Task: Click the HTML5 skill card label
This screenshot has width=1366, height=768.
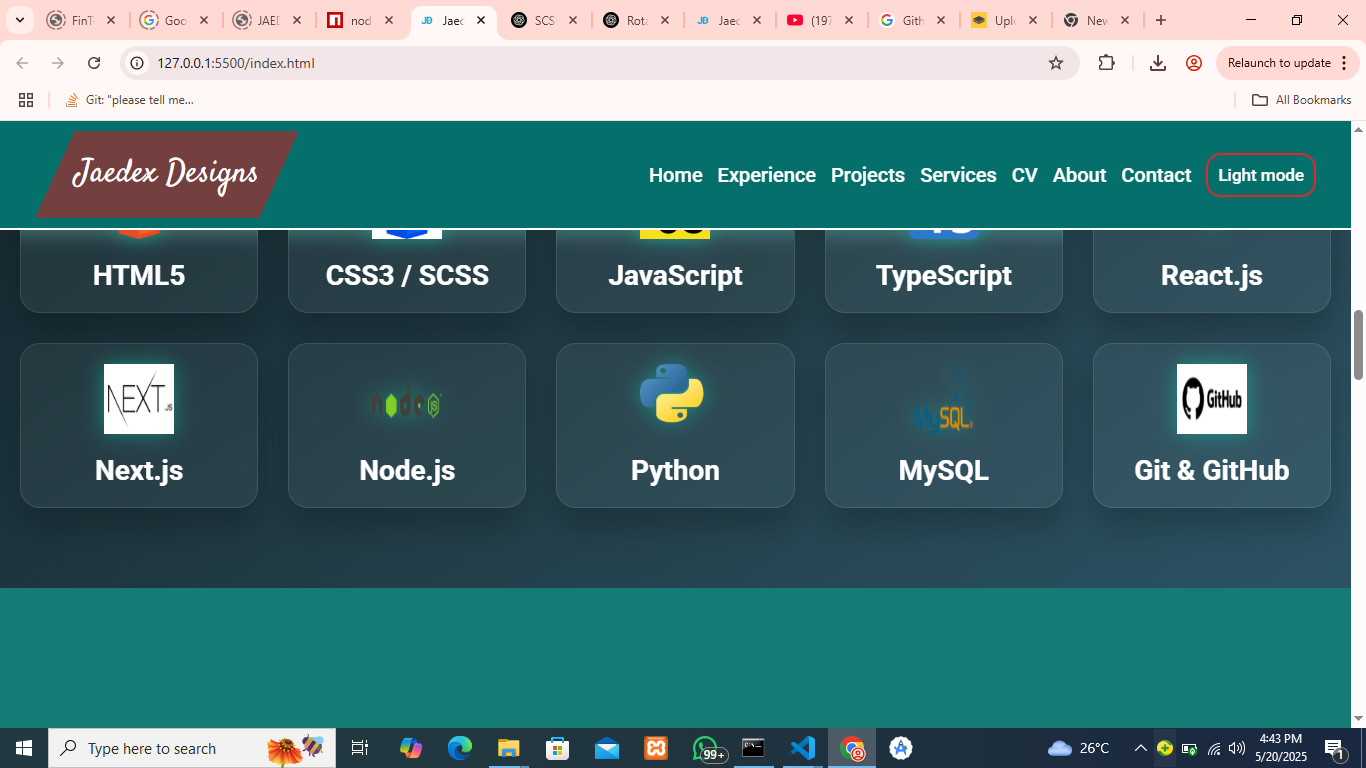Action: [139, 276]
